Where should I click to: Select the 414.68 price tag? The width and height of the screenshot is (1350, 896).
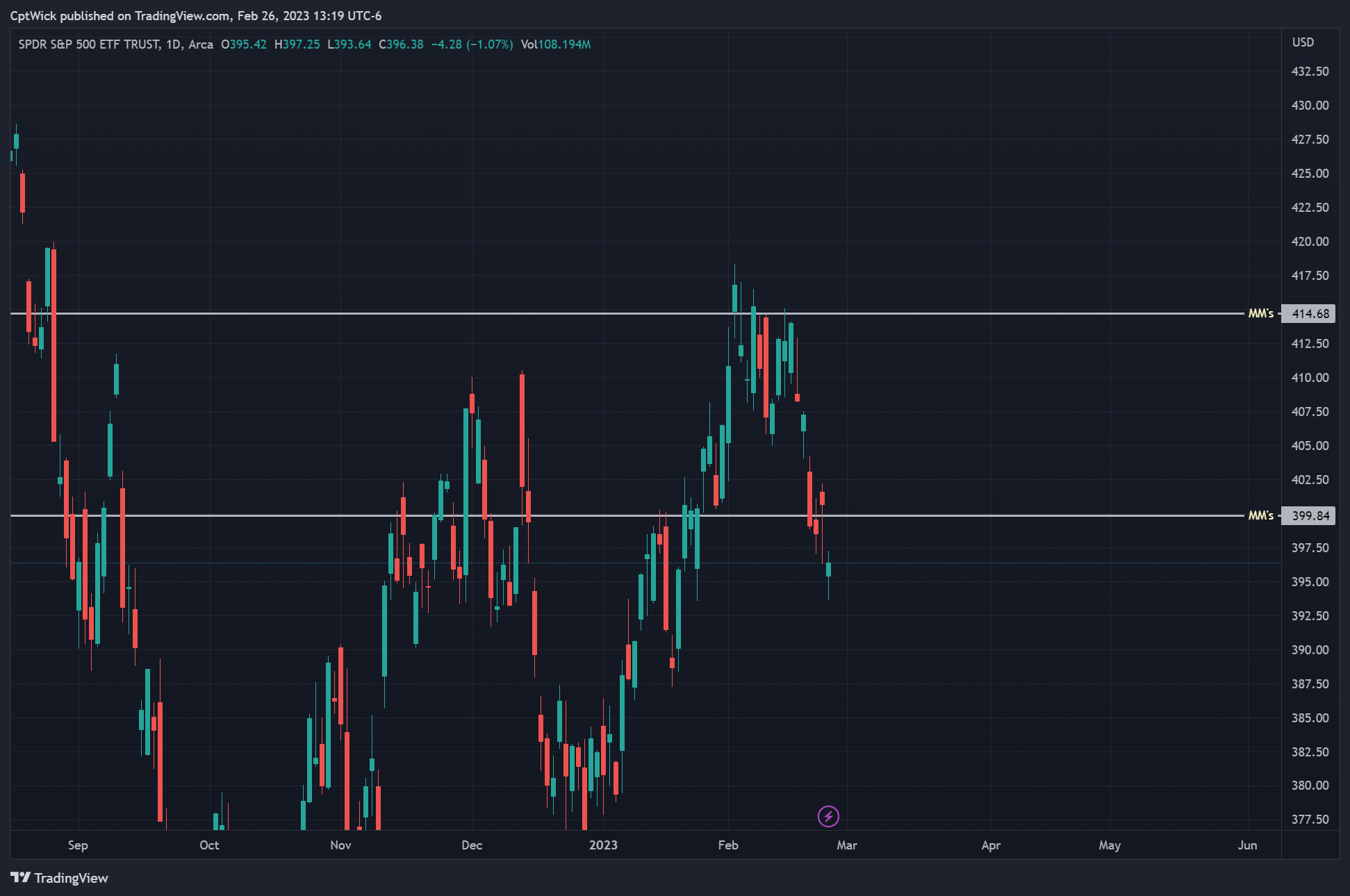pos(1309,314)
